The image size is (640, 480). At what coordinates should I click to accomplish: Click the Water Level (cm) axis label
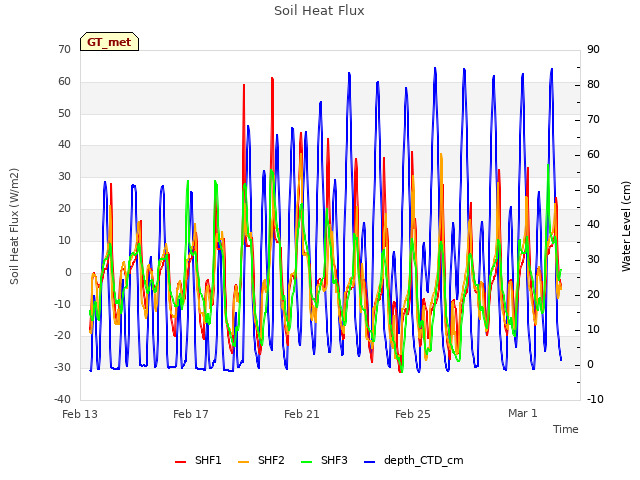pos(626,226)
